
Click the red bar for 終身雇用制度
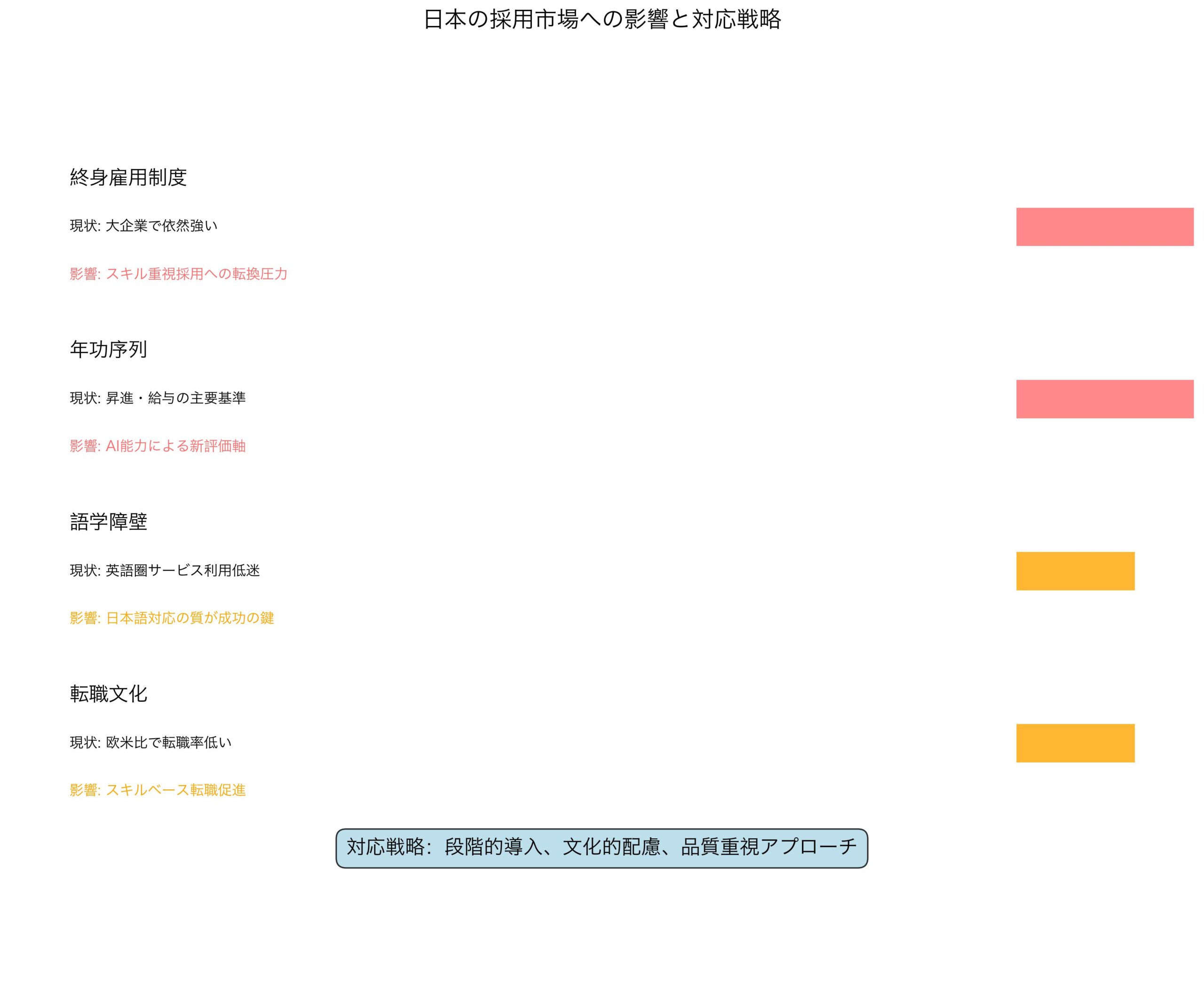point(1104,227)
